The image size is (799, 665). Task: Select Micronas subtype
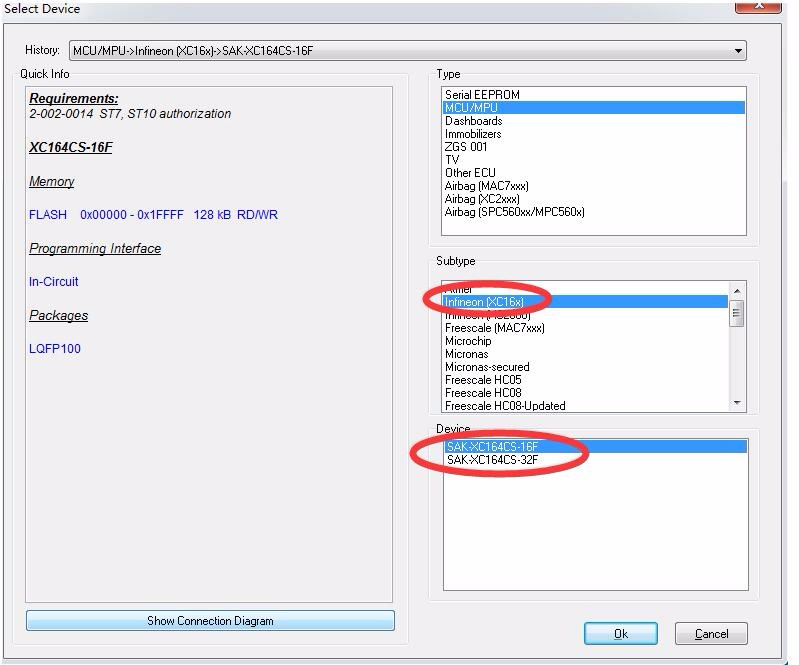point(585,354)
